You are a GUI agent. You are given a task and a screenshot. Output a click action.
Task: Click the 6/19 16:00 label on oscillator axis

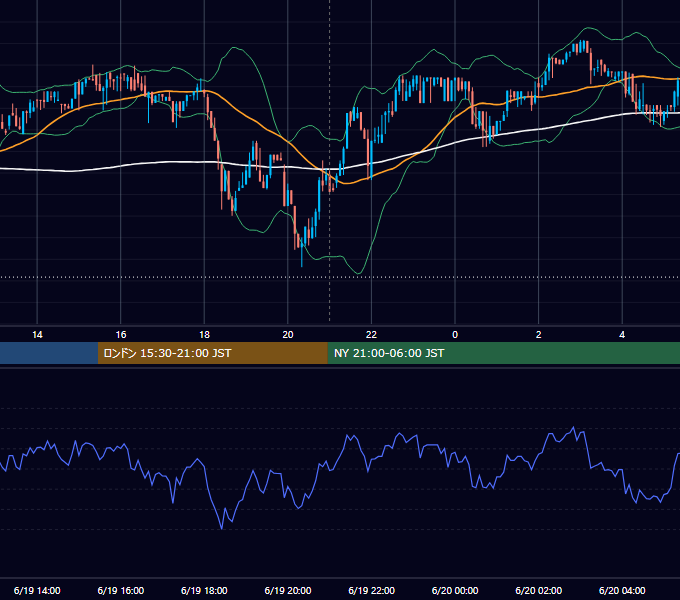[x=121, y=590]
